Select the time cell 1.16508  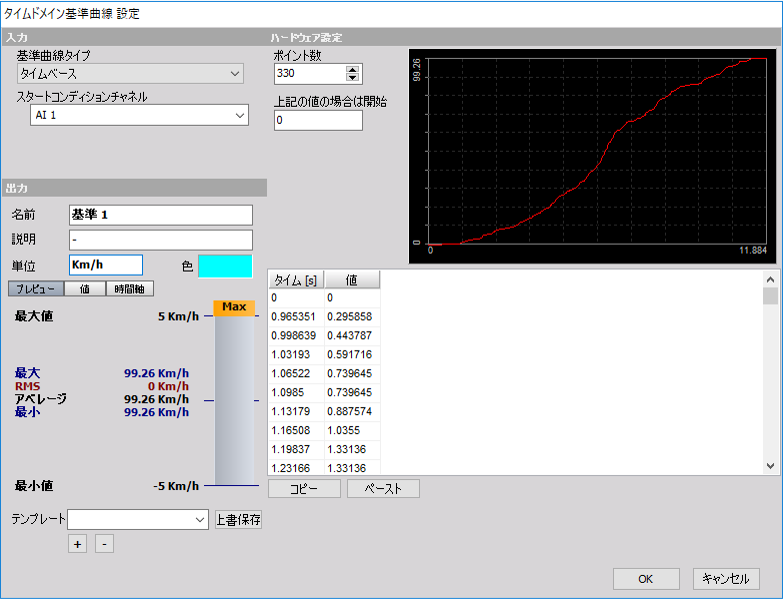coord(296,431)
